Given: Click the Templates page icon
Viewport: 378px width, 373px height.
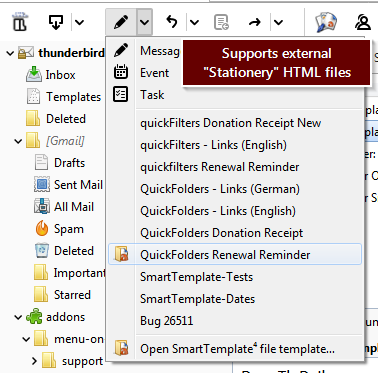Looking at the screenshot, I should point(33,96).
